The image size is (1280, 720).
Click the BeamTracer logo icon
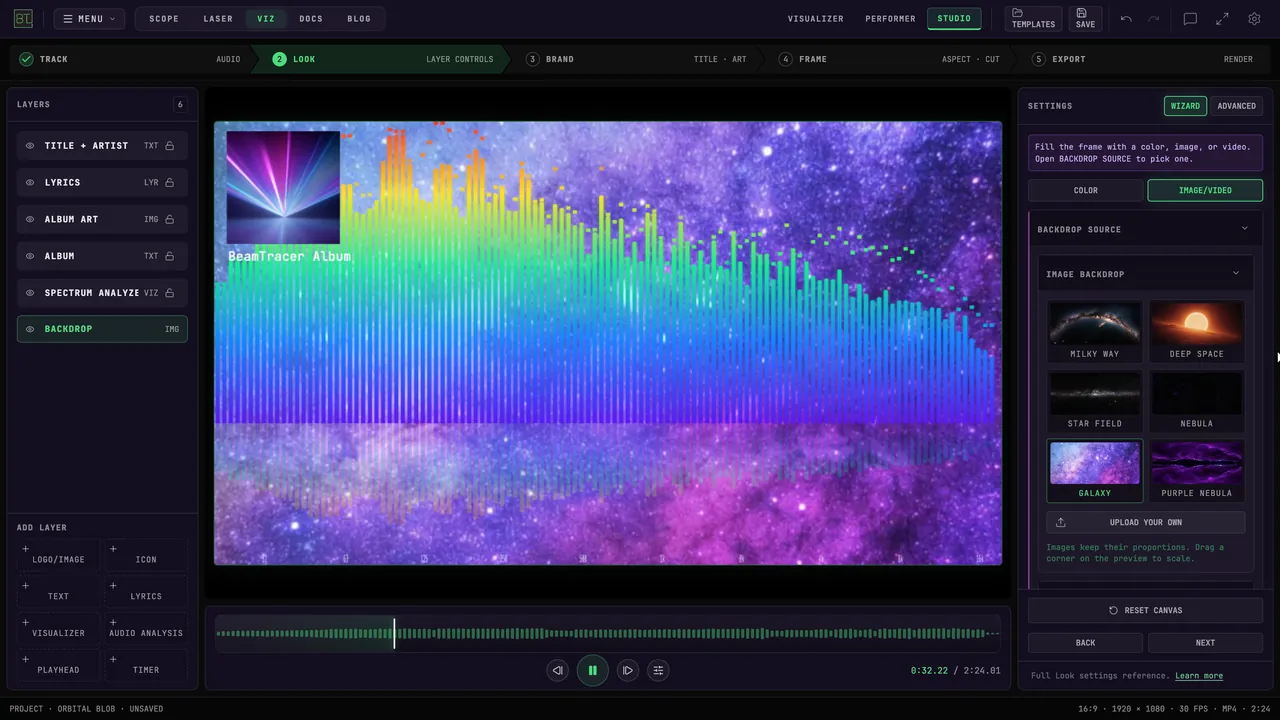click(x=22, y=18)
